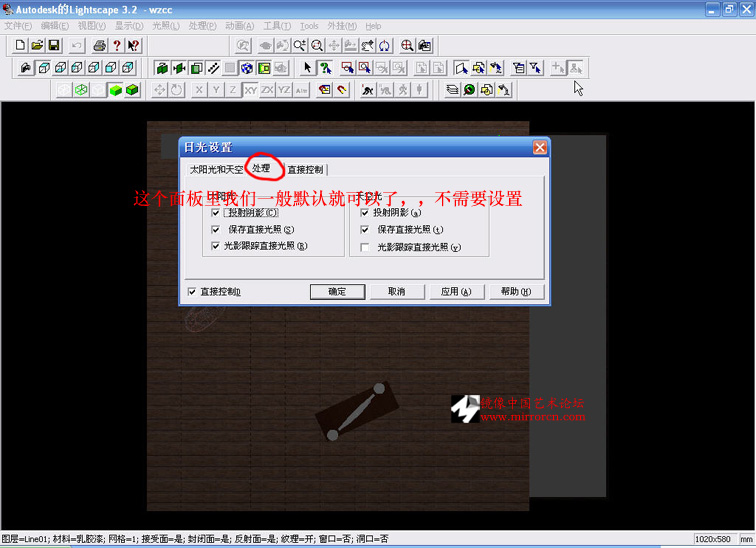756x548 pixels.
Task: Select the zoom window magnifier icon
Action: pos(317,45)
